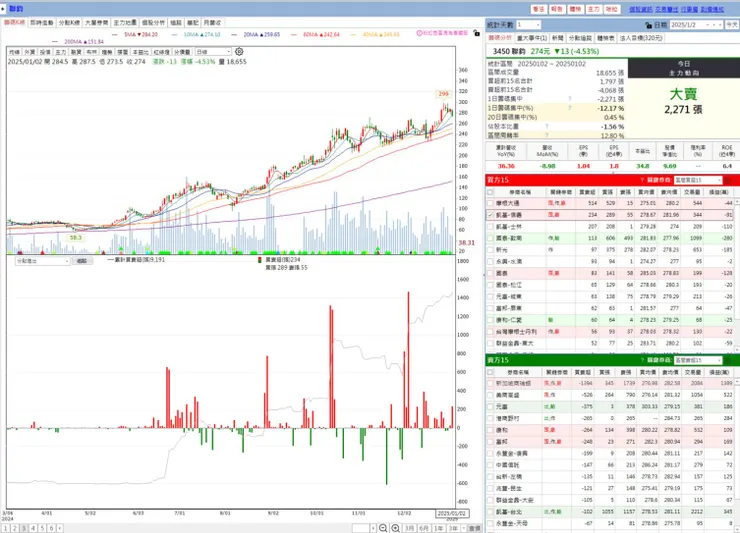Tick checkbox for 凱基-士林 buyer row

click(x=490, y=227)
